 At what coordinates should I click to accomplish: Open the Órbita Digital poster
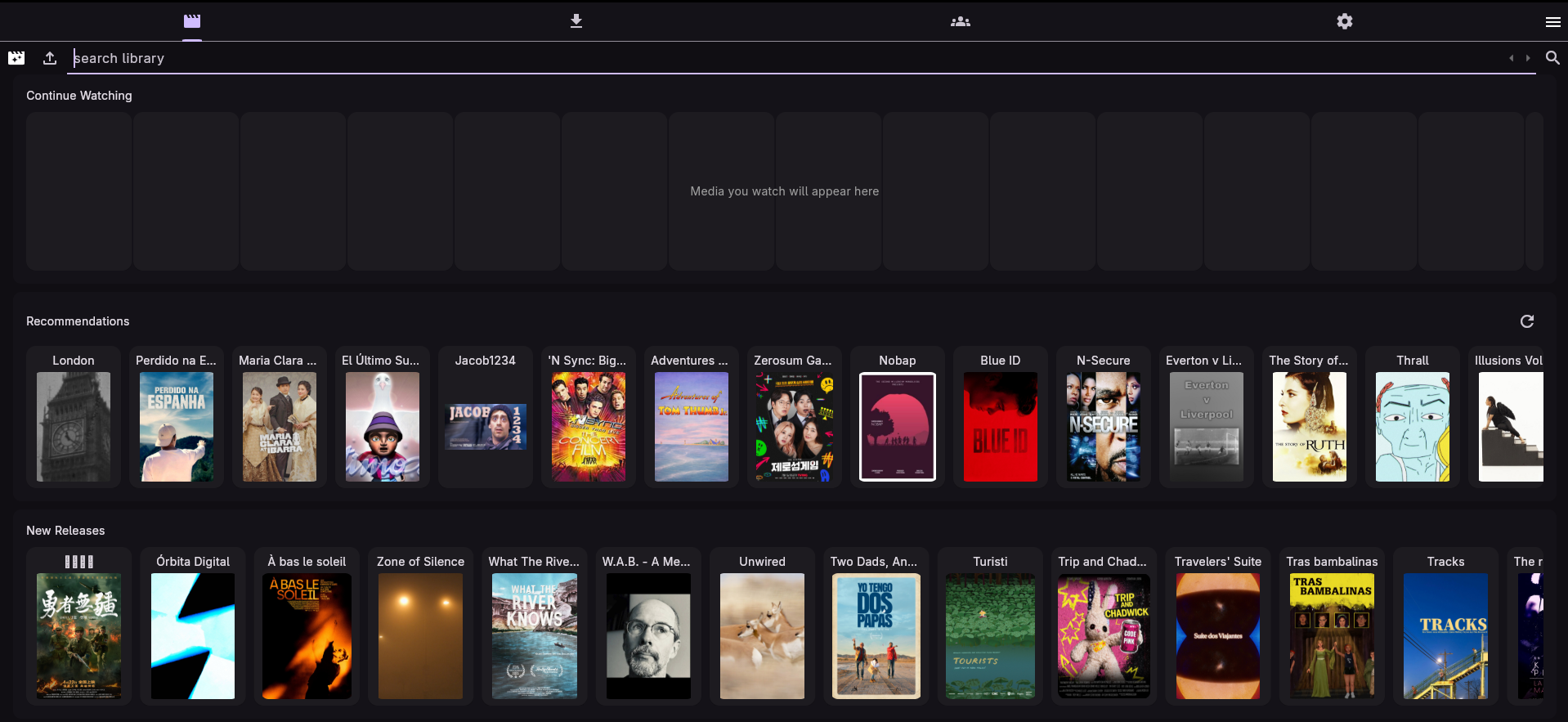(x=193, y=636)
